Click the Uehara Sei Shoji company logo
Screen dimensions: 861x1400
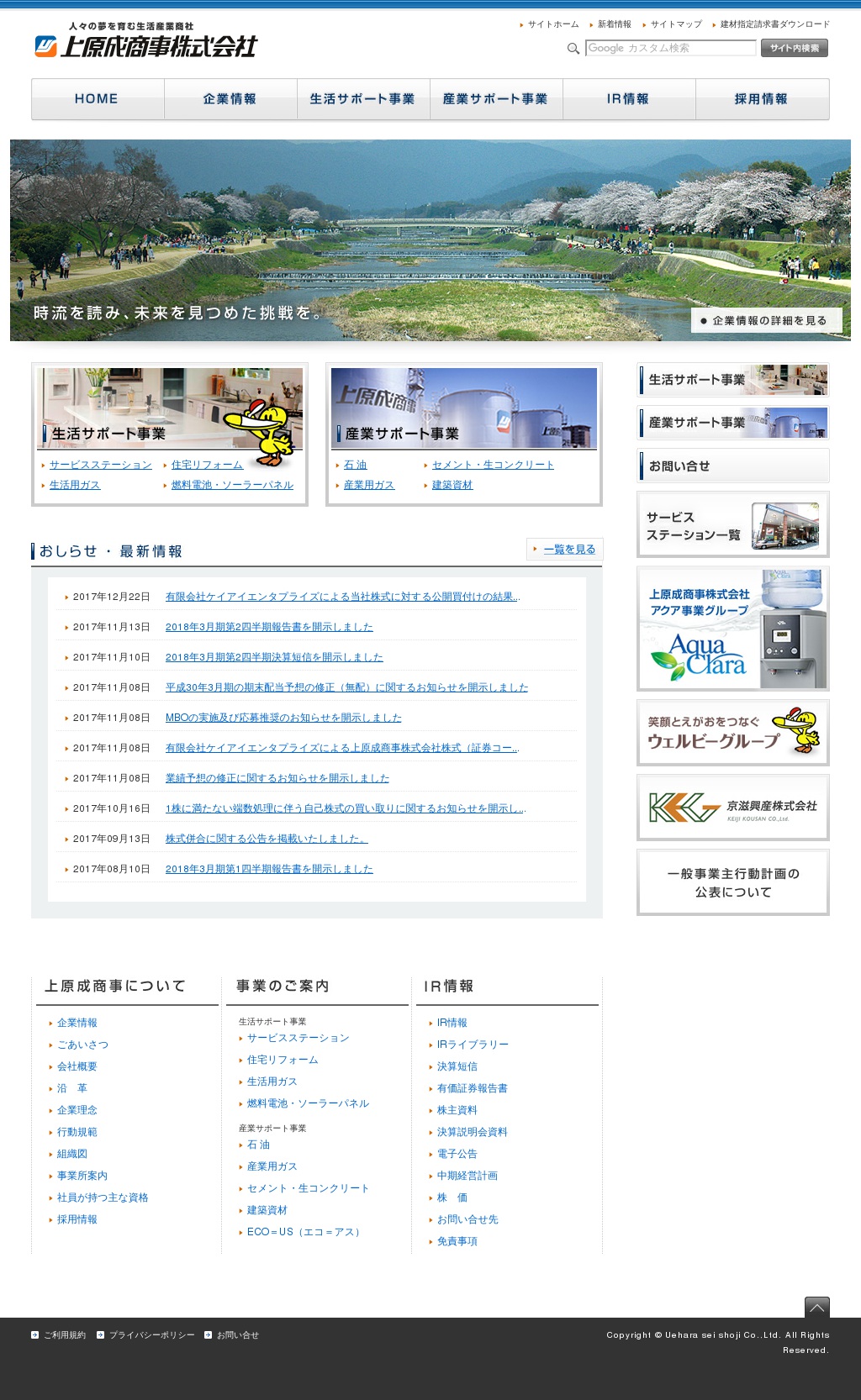[x=145, y=41]
